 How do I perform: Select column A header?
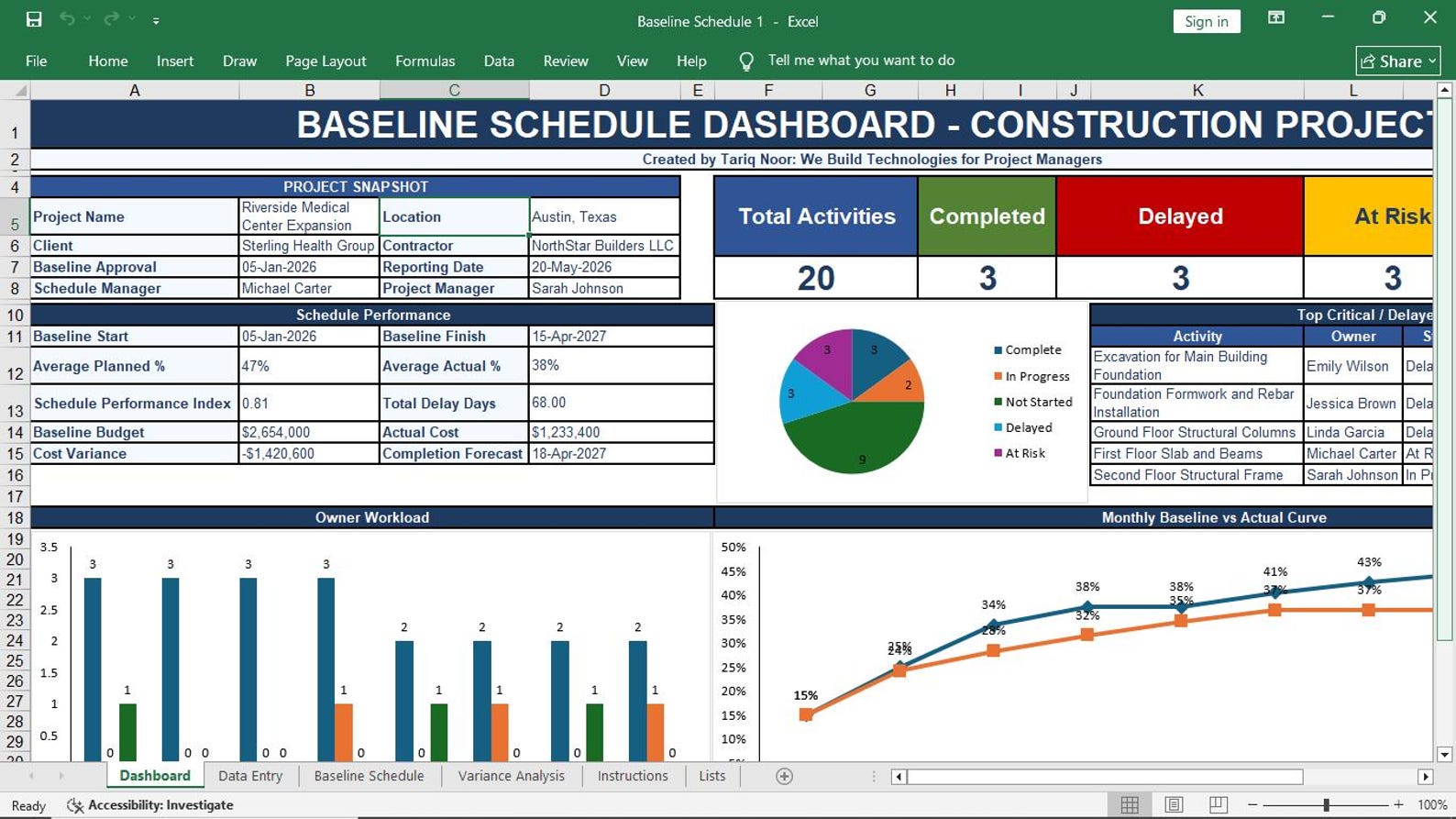(x=135, y=90)
